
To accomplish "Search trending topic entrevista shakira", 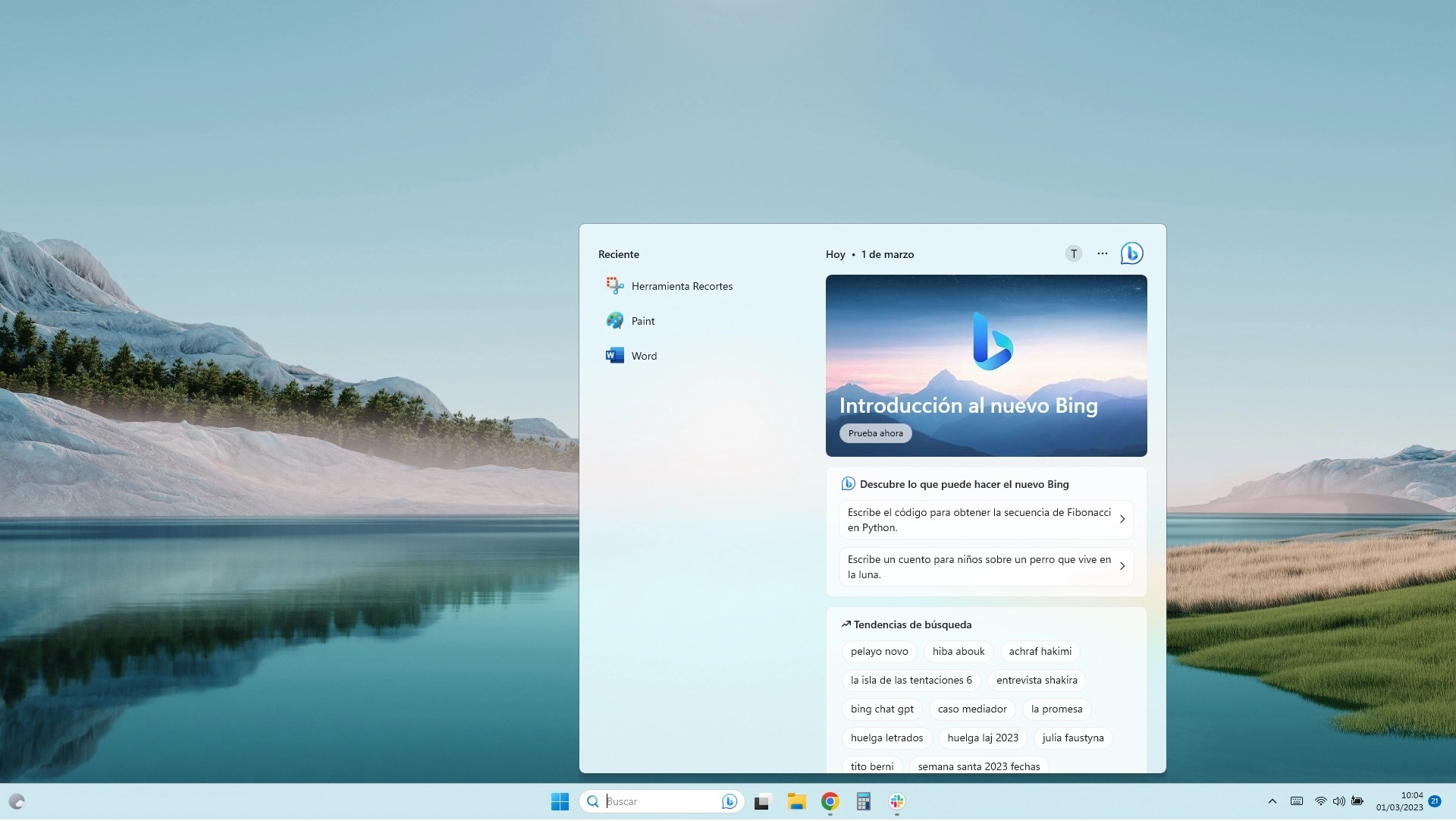I will pyautogui.click(x=1037, y=681).
